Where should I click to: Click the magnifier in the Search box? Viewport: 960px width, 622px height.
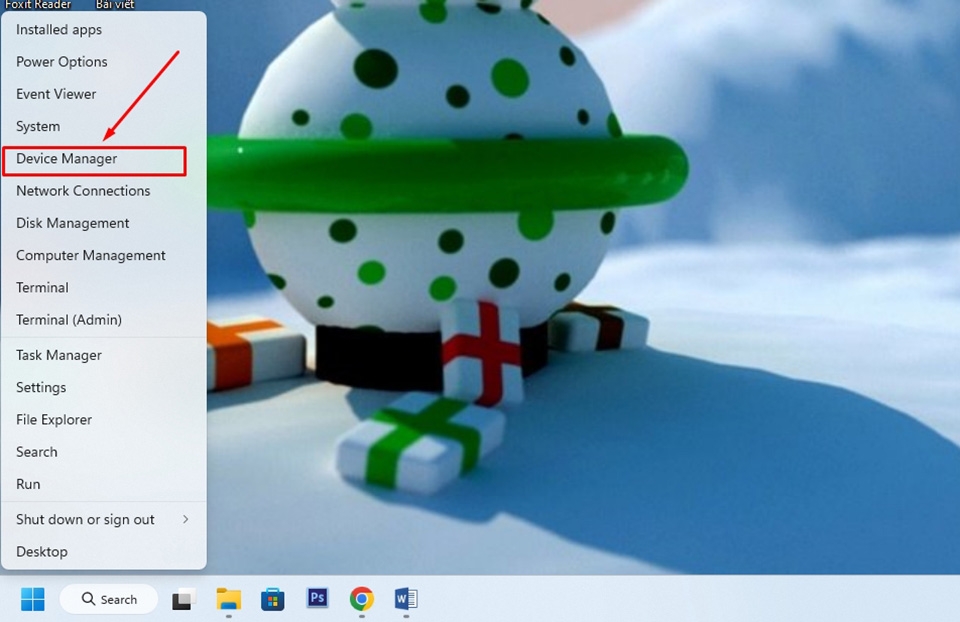pyautogui.click(x=85, y=598)
